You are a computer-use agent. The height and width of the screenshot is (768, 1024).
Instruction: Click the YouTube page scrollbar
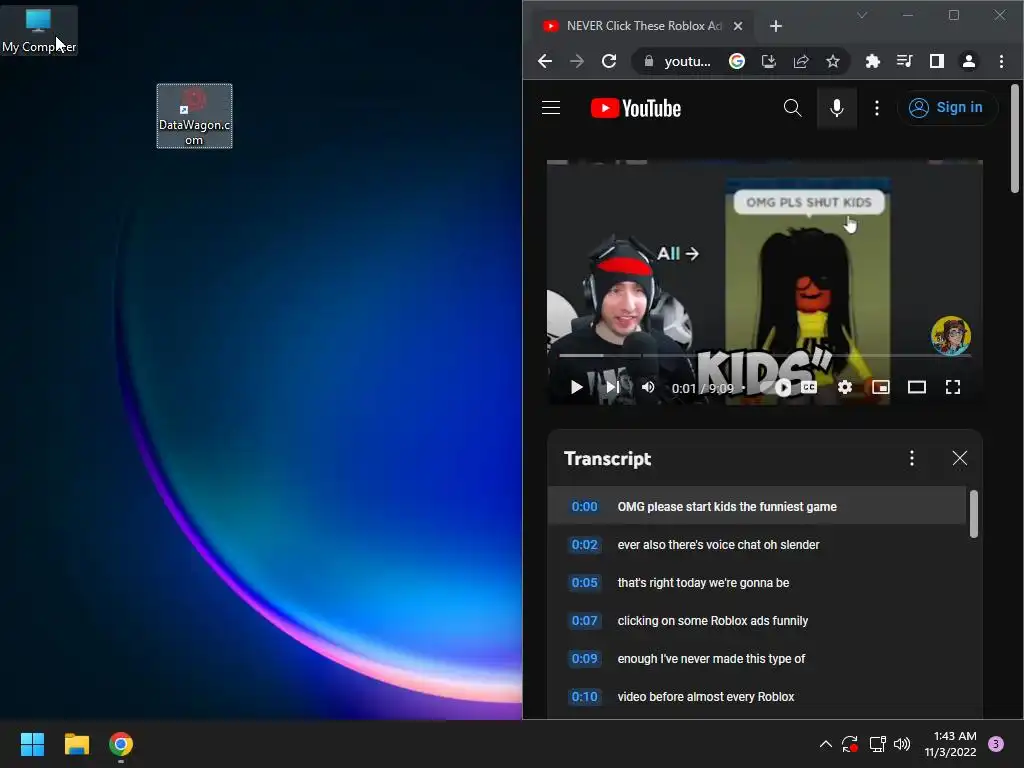pyautogui.click(x=1014, y=139)
